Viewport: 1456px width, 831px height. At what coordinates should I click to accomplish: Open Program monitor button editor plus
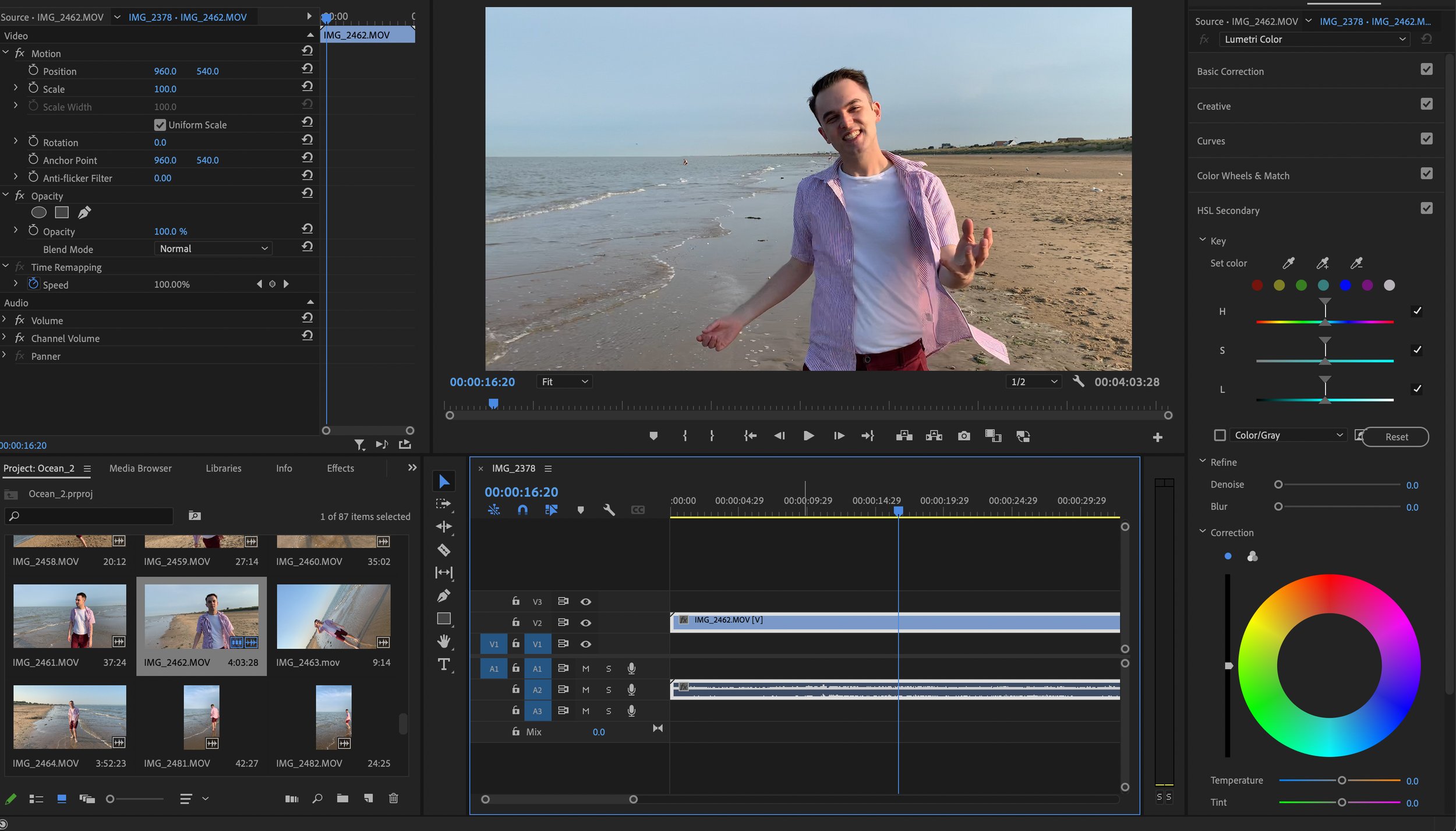(x=1157, y=437)
